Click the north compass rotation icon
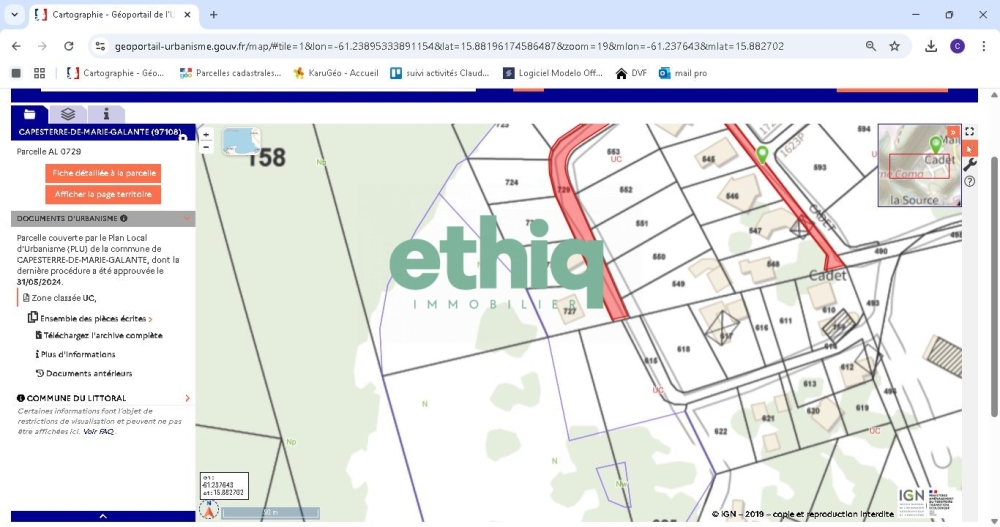1000x527 pixels. coord(209,510)
